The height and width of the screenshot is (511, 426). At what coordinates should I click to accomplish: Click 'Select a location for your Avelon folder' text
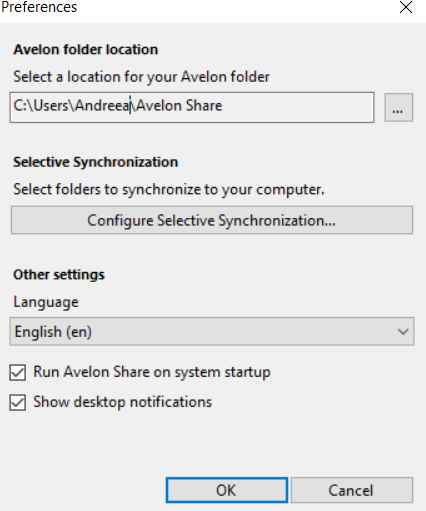(141, 77)
